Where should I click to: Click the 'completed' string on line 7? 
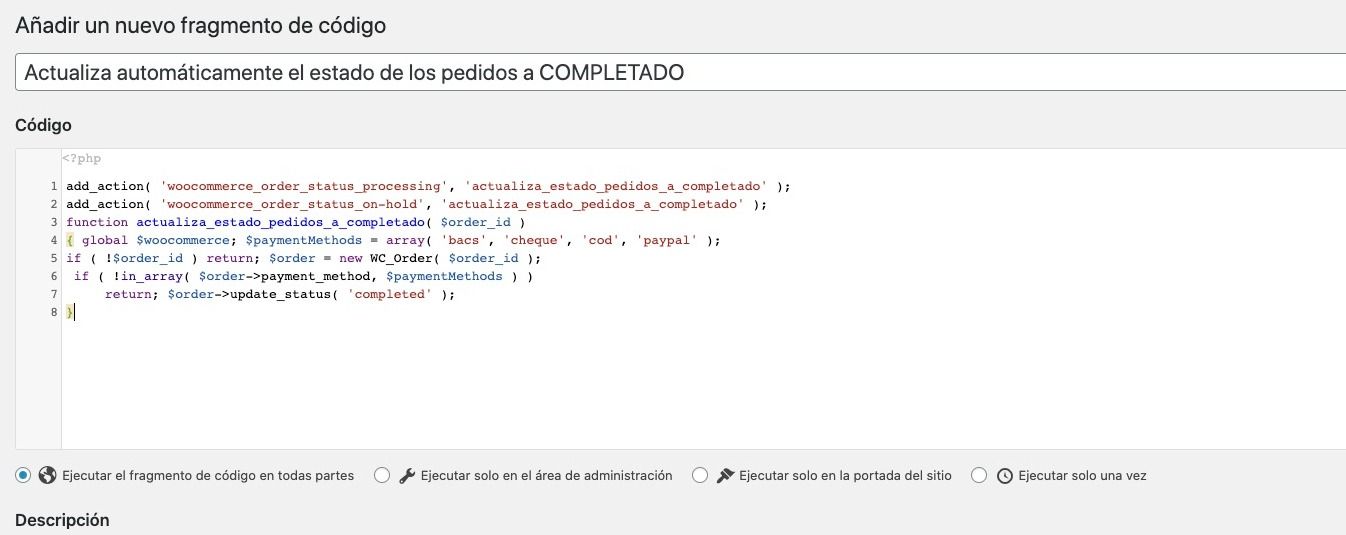click(x=390, y=294)
